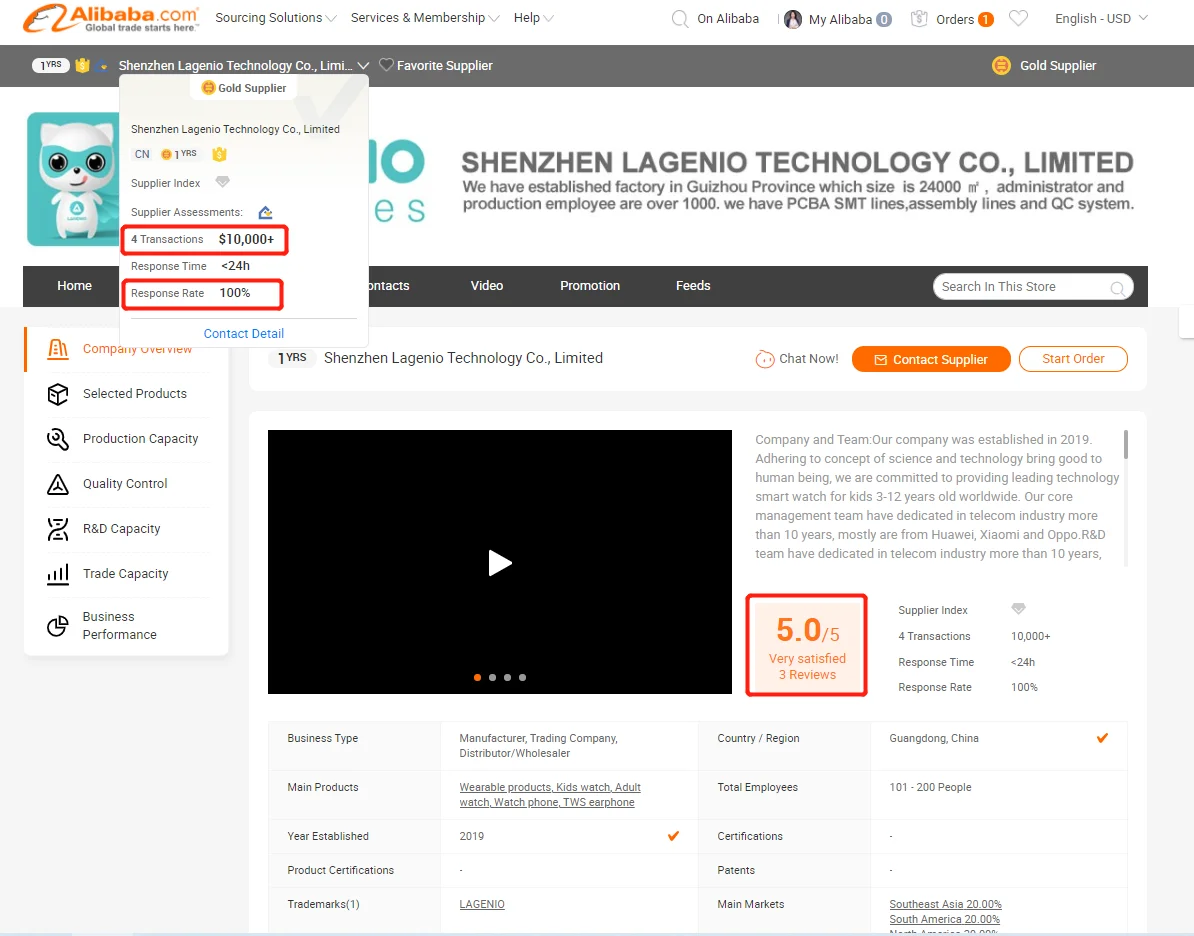Open the Promotion store tab
Screen dimensions: 1194x936
590,286
